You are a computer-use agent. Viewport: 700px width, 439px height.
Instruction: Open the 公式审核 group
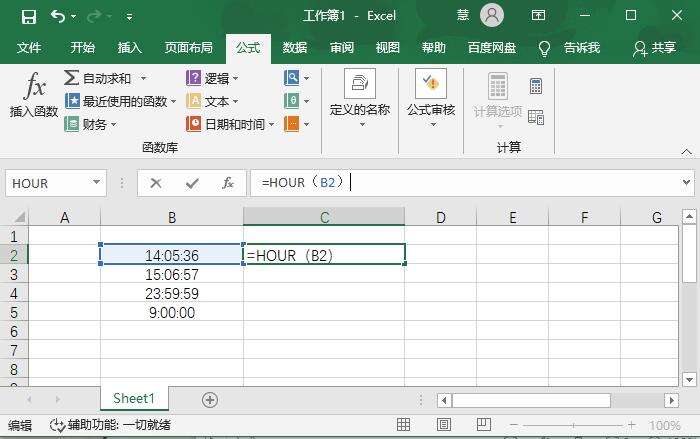[x=431, y=98]
